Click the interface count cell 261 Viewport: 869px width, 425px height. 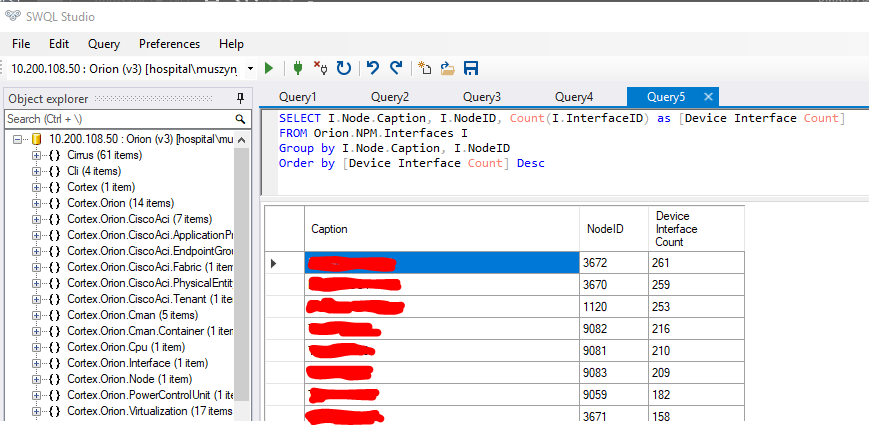click(x=696, y=263)
